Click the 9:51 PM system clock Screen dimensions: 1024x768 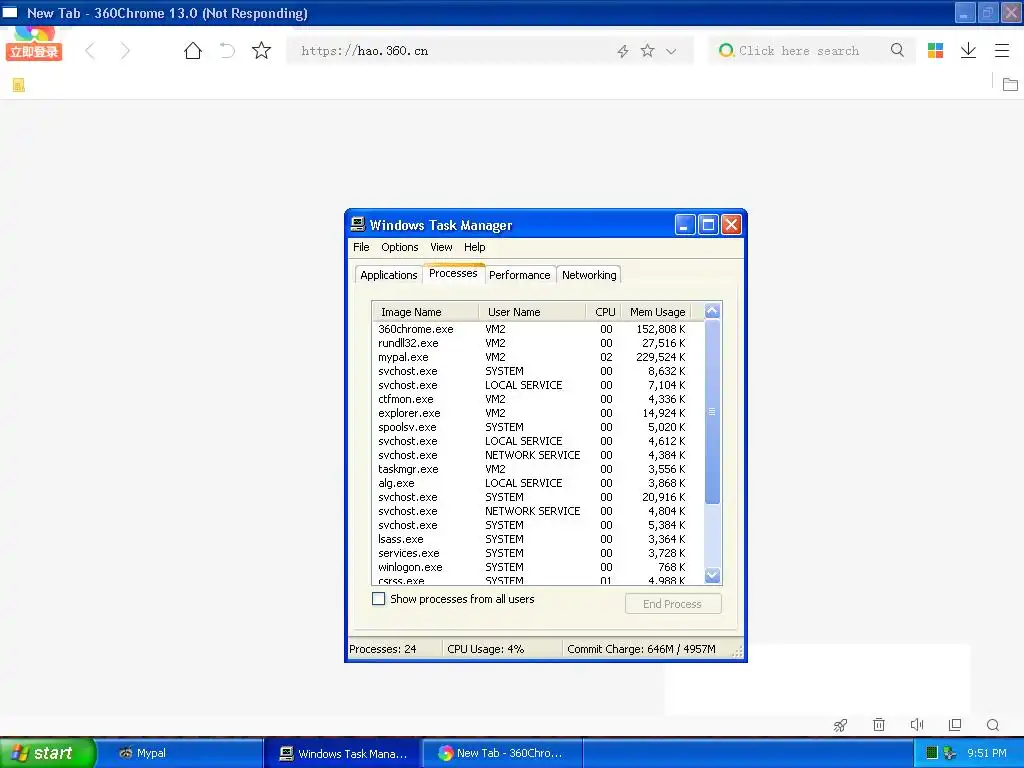(x=987, y=753)
